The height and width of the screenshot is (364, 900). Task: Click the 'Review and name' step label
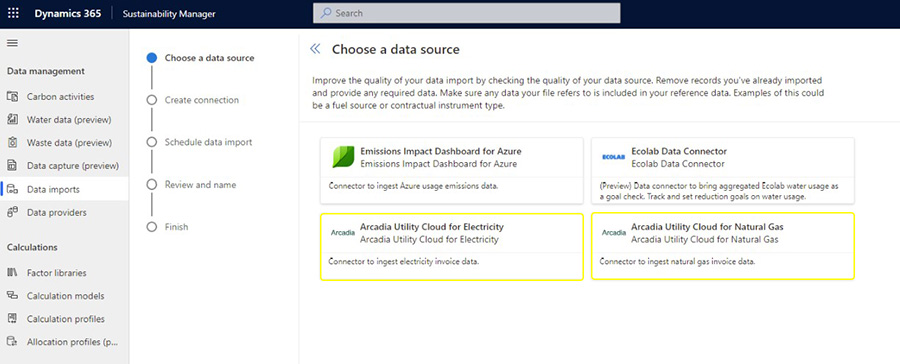click(200, 184)
